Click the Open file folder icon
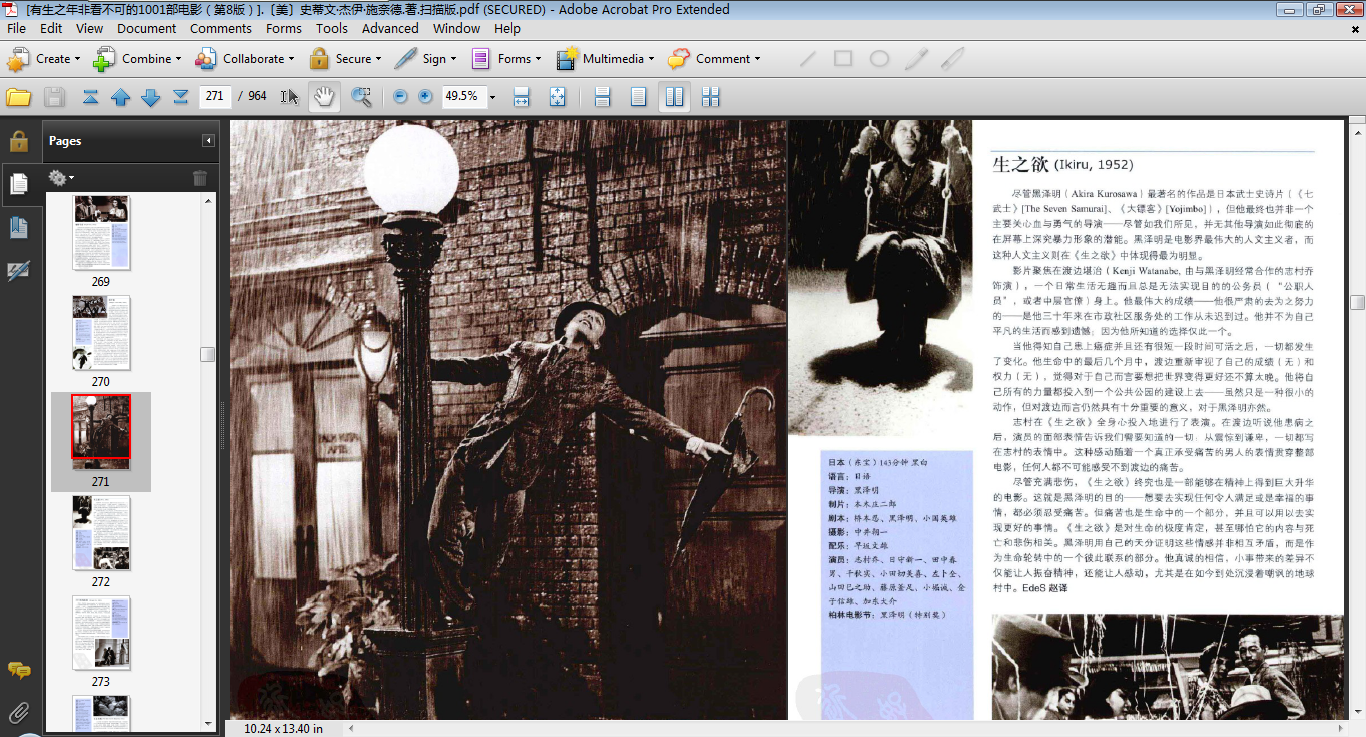Screen dimensions: 1366x737 (19, 97)
